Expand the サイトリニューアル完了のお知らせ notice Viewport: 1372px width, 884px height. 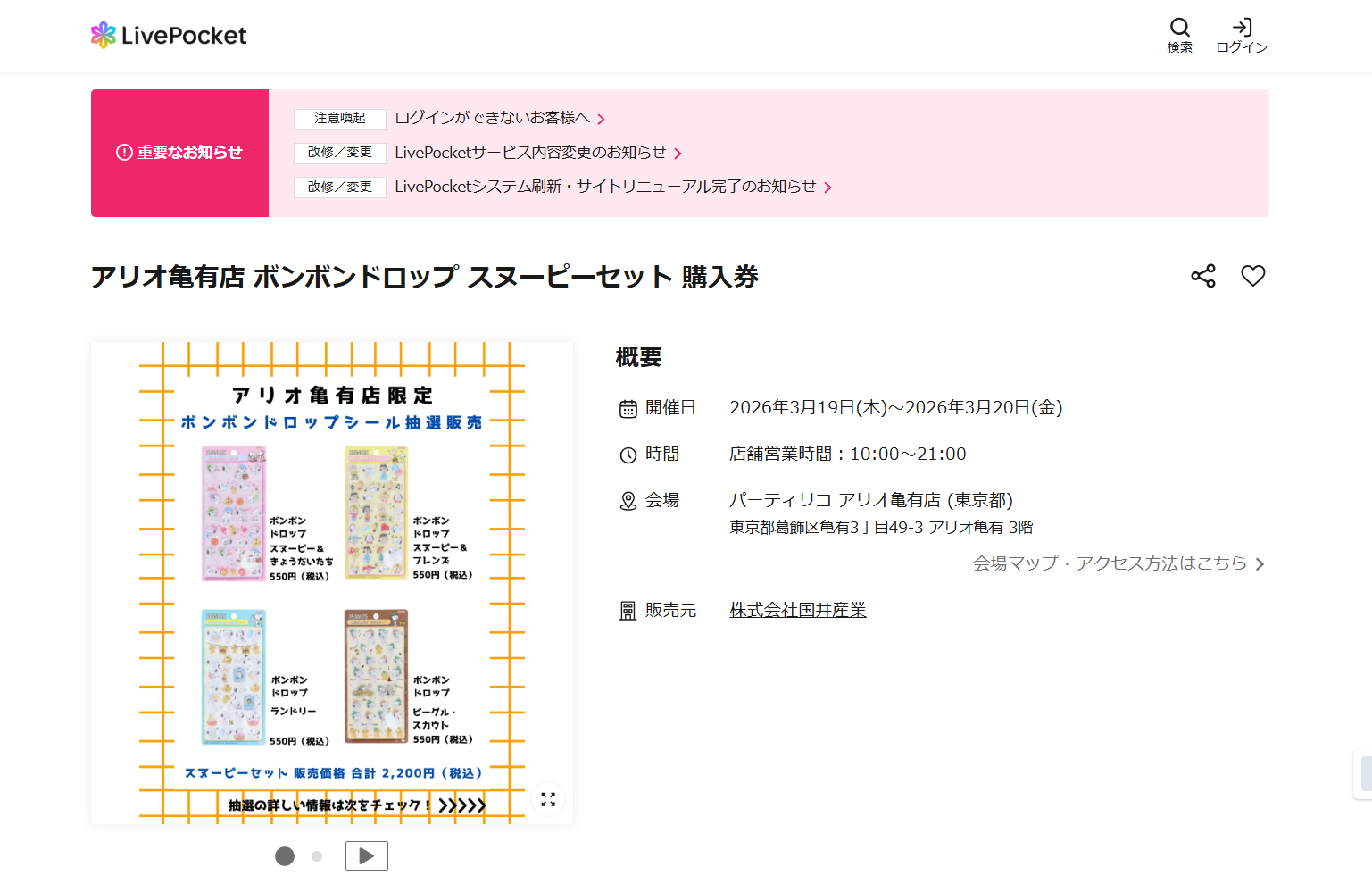click(x=610, y=188)
